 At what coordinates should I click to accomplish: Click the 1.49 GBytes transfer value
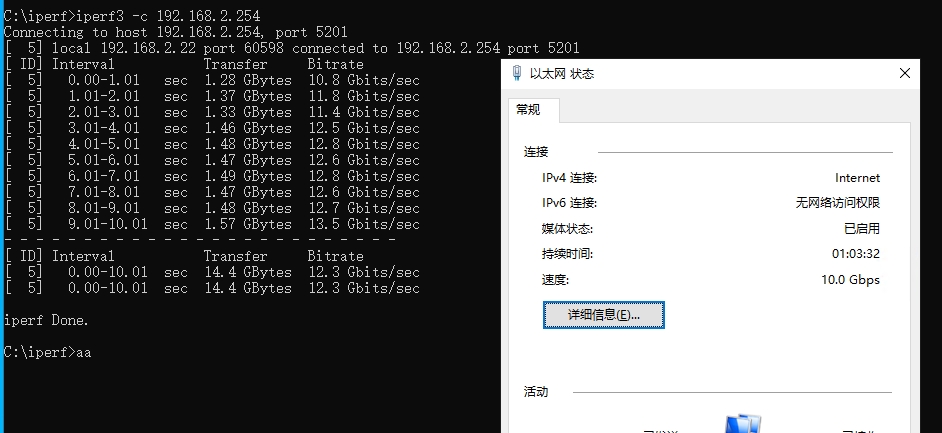[x=248, y=176]
